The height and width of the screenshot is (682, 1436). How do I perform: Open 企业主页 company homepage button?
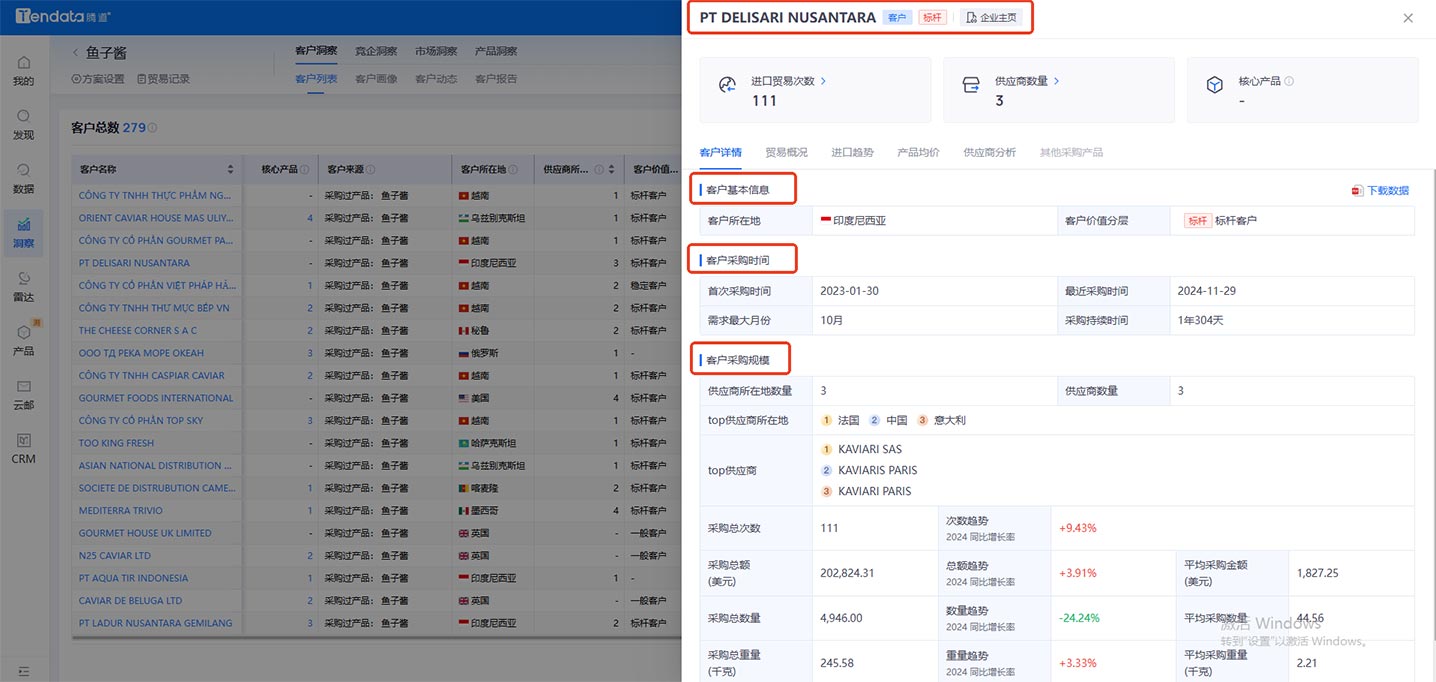pos(991,18)
